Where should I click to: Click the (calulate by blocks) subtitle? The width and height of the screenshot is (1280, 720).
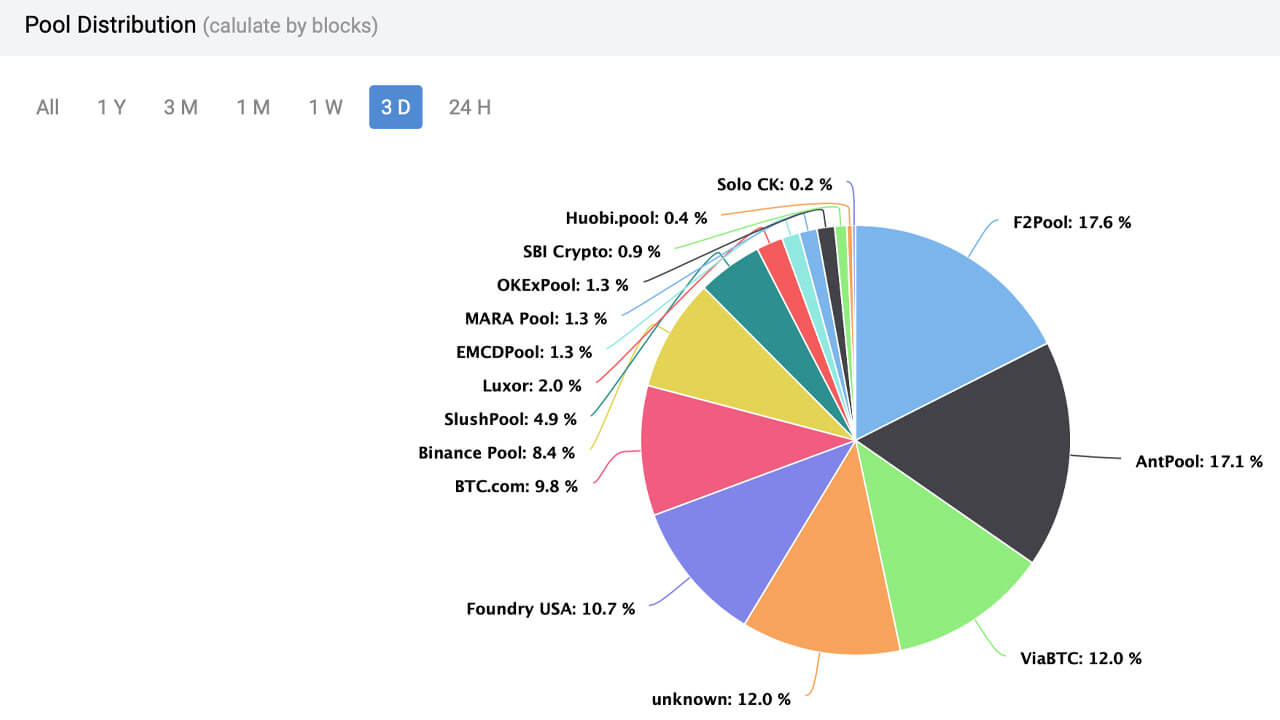[x=290, y=26]
